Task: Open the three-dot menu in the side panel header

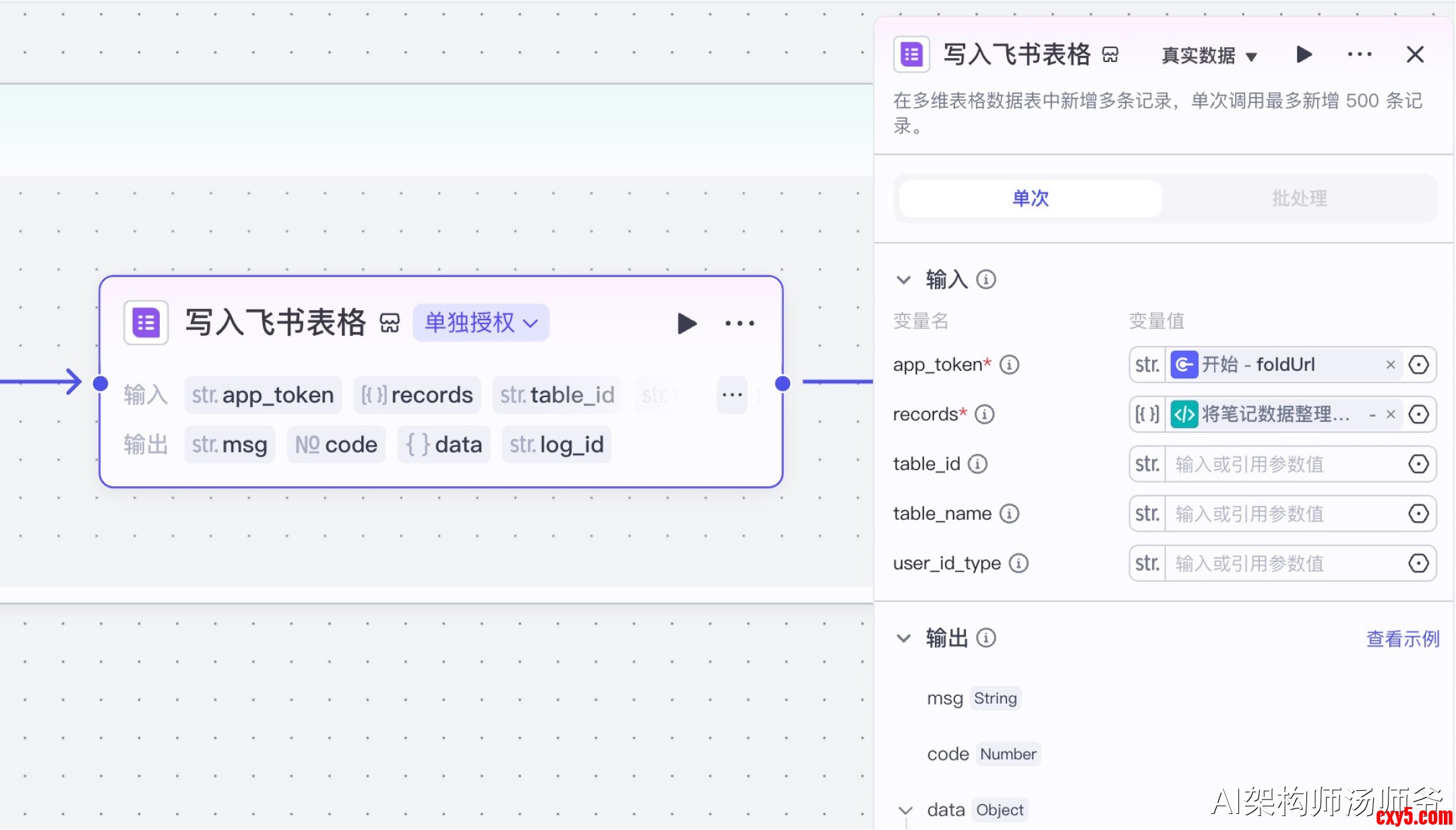Action: [1359, 55]
